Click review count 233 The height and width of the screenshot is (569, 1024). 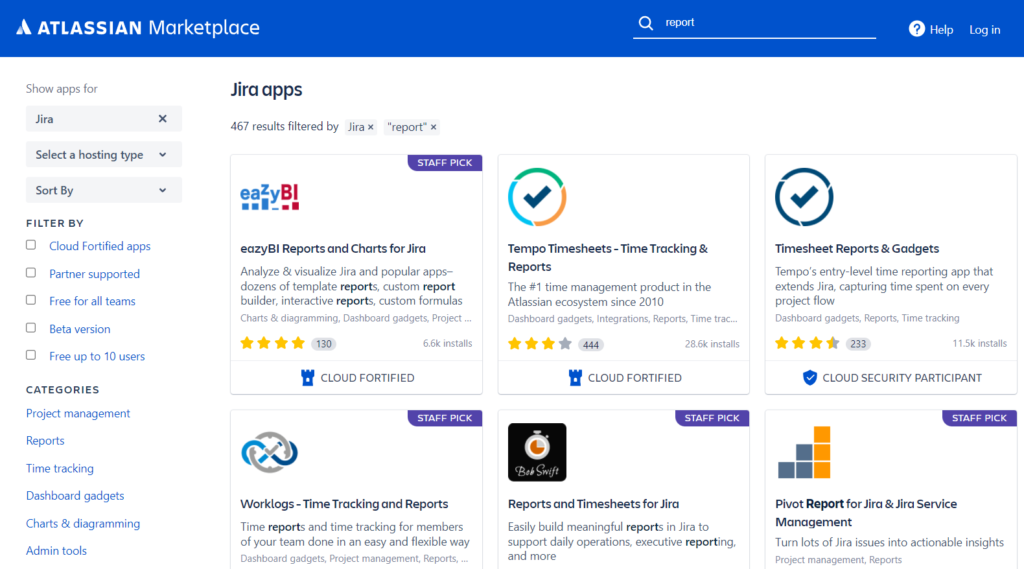point(858,344)
